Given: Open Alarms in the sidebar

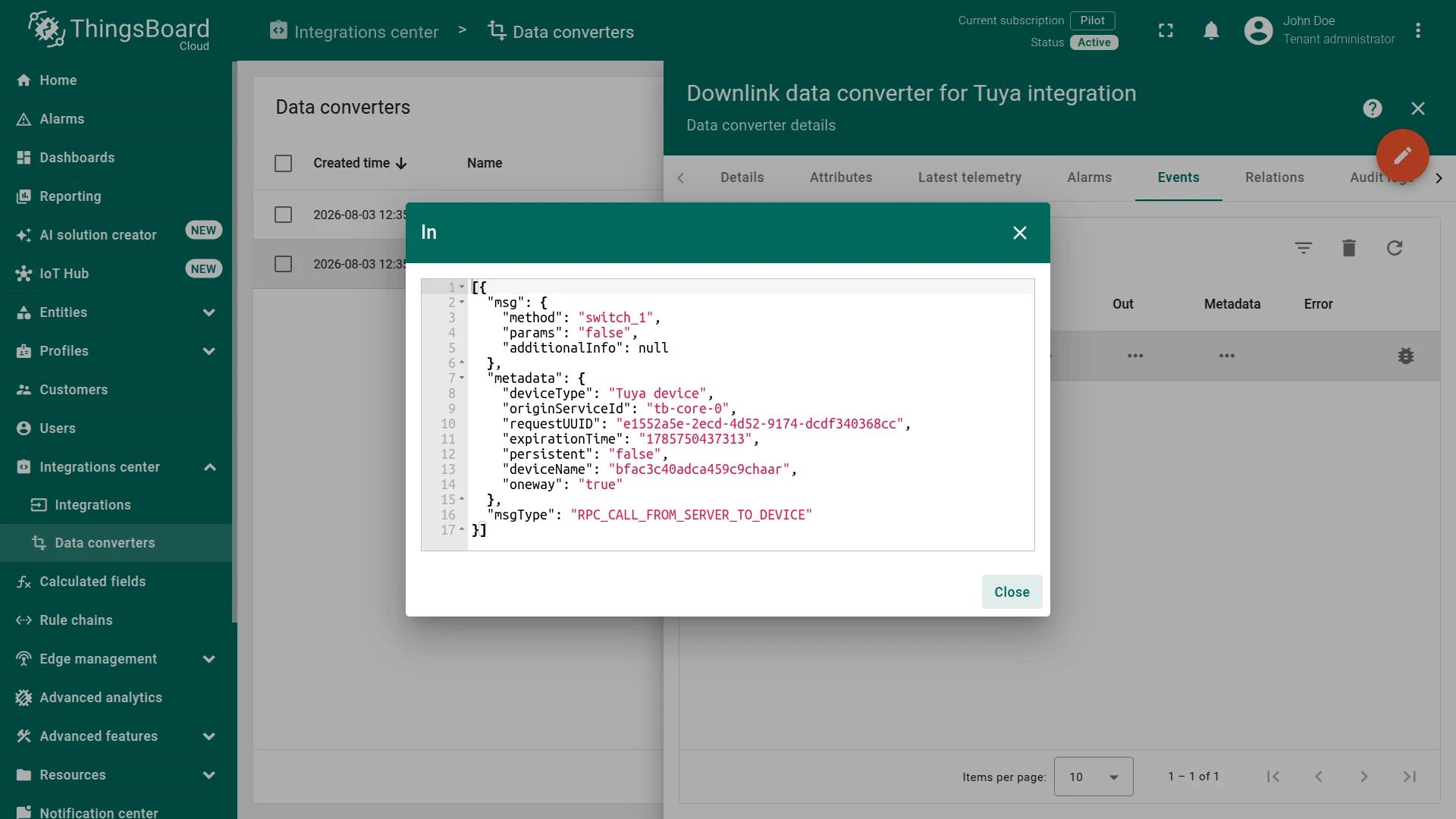Looking at the screenshot, I should tap(116, 119).
